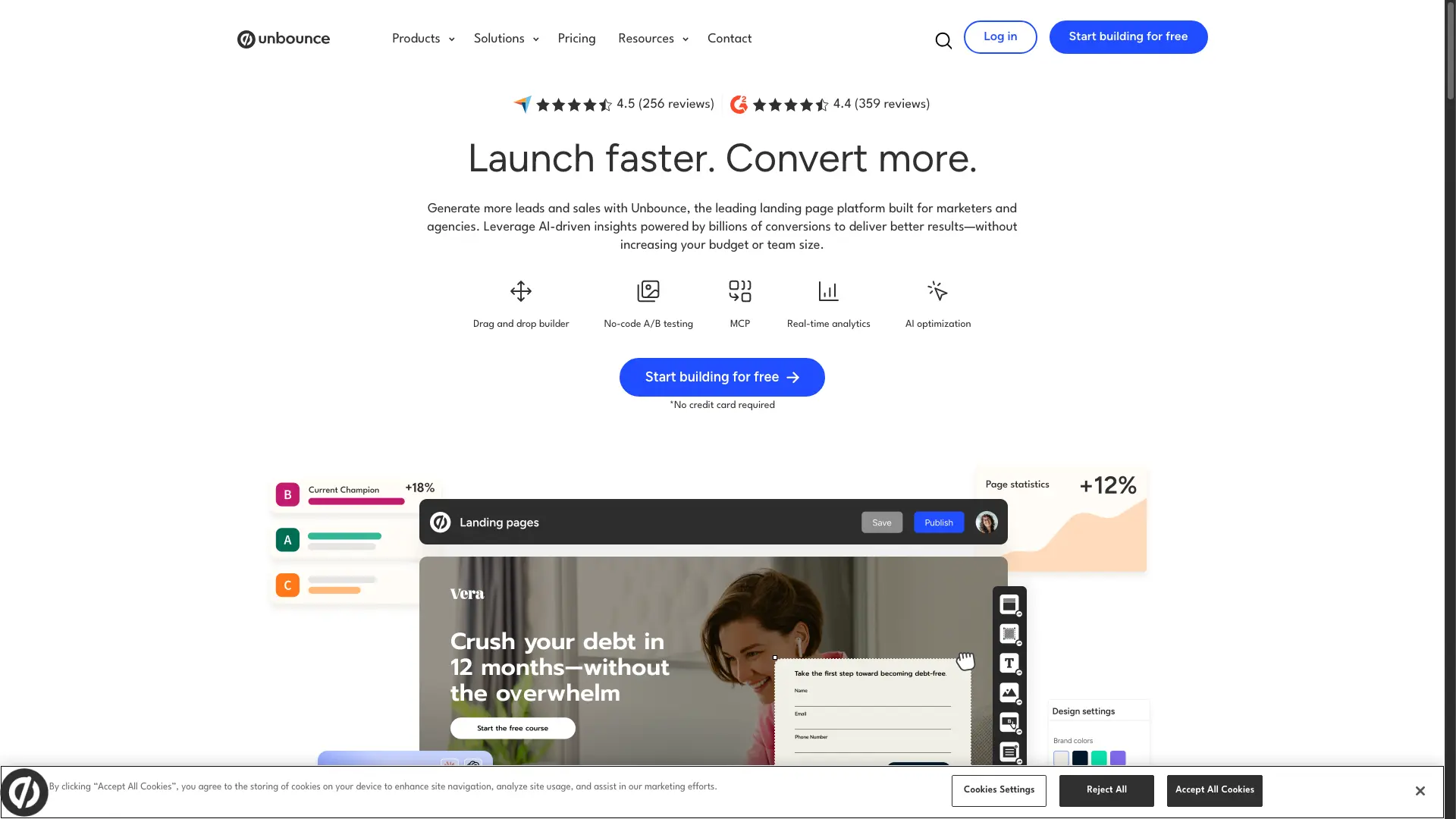The image size is (1456, 819).
Task: Click the Email field in sample form
Action: 872,720
